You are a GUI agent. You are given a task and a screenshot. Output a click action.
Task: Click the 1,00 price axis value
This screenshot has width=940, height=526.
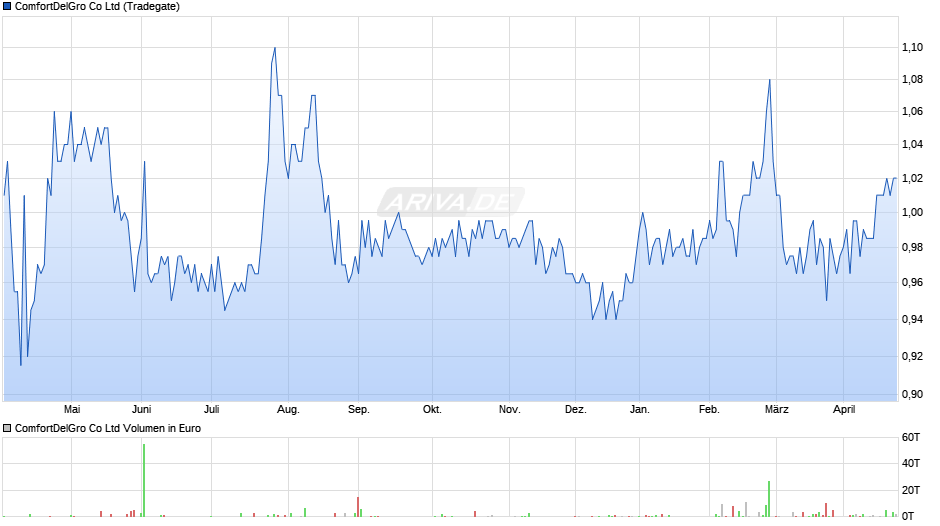point(912,212)
